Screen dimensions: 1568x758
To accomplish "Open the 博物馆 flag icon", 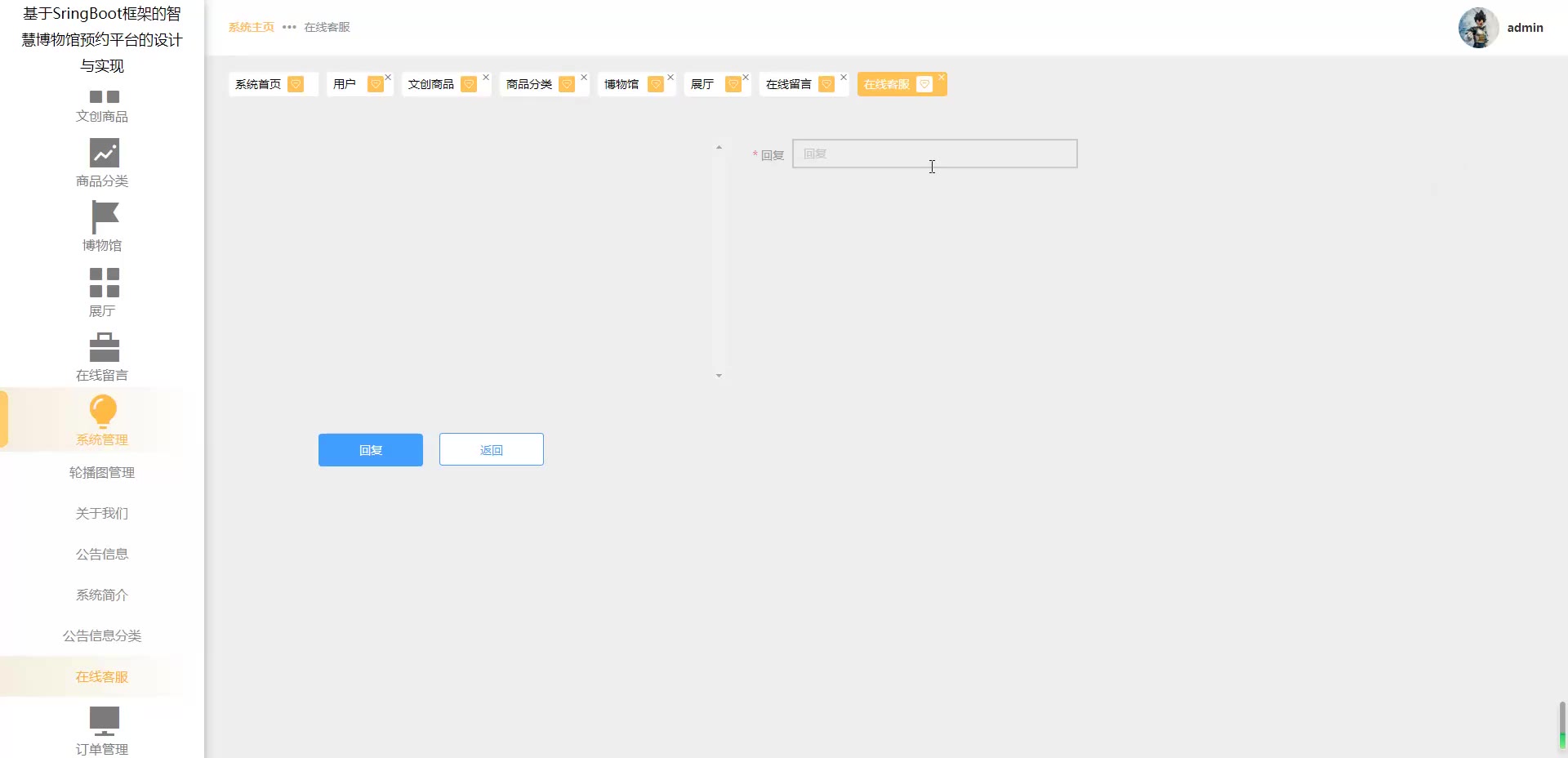I will 105,217.
